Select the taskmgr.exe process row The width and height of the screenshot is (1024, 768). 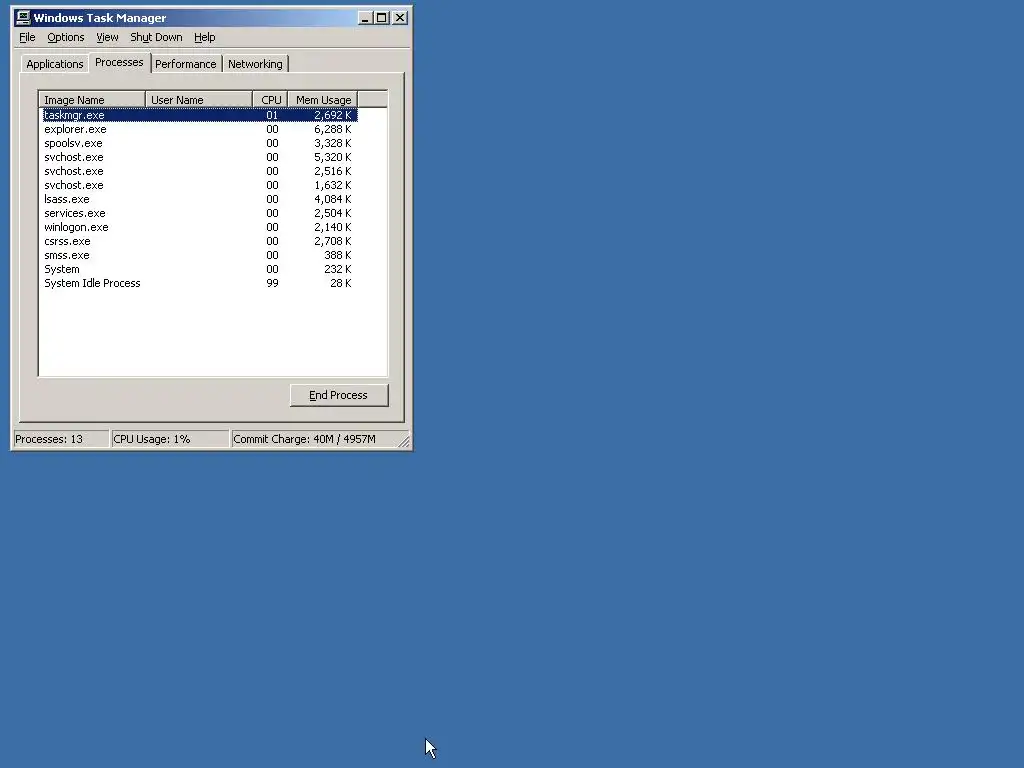pos(199,115)
